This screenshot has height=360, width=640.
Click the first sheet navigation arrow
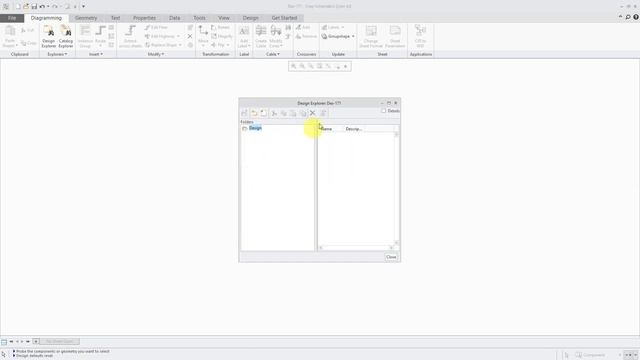tap(11, 341)
